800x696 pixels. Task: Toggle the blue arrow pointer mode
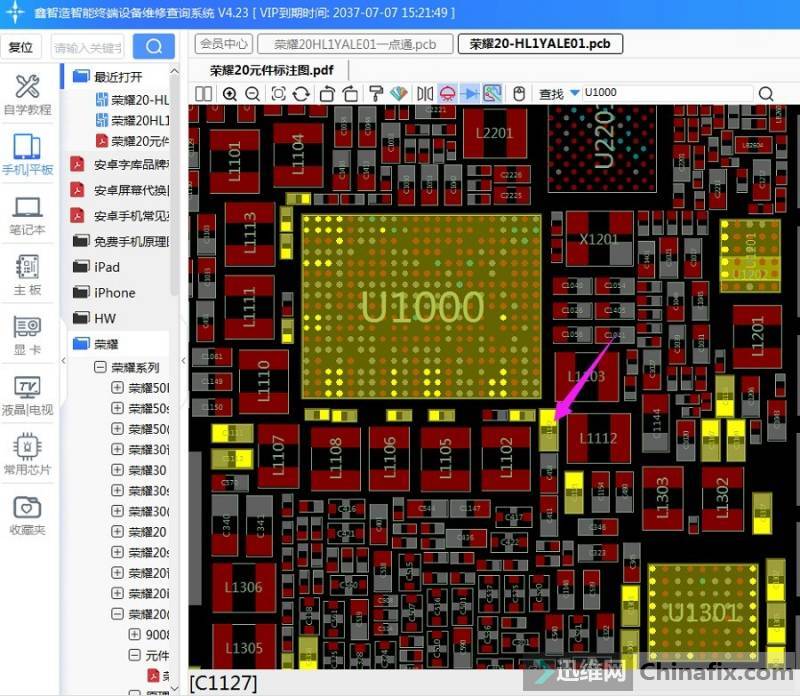pyautogui.click(x=470, y=93)
